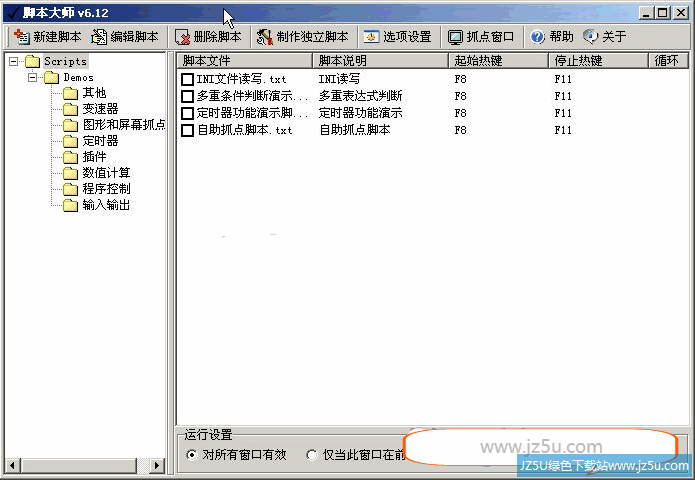
Task: Click F11 hotkey of 自助抓点脚本 row
Action: [x=563, y=130]
